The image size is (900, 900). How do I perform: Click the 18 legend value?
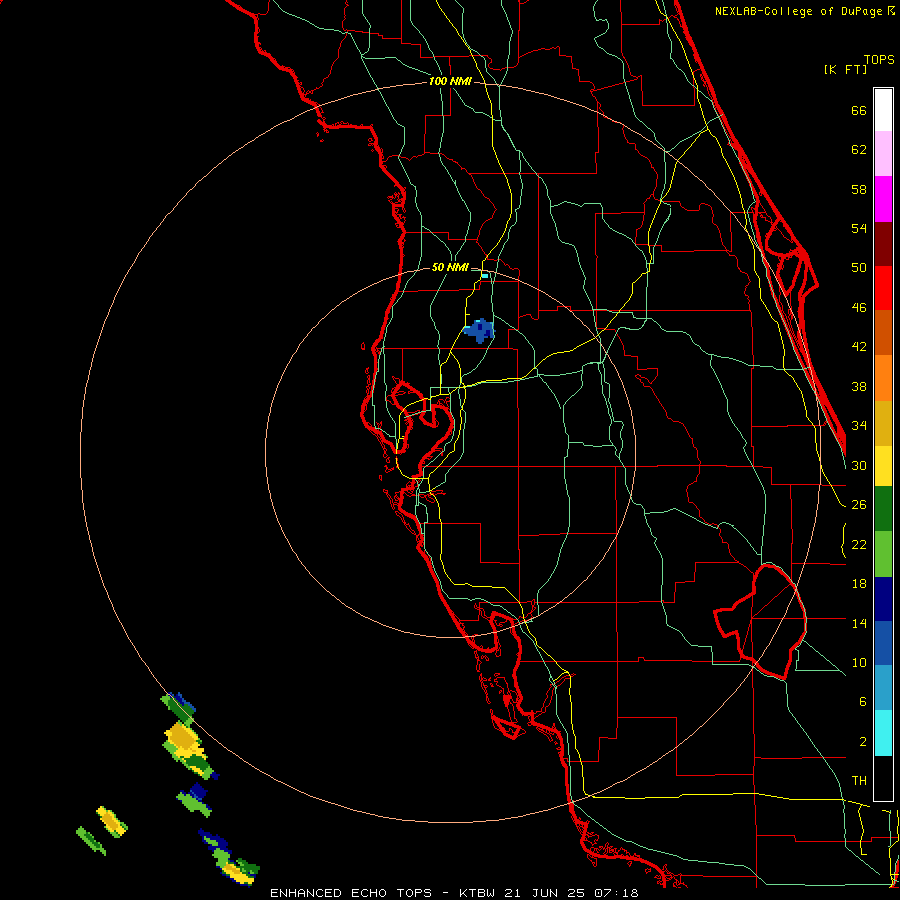pyautogui.click(x=859, y=584)
